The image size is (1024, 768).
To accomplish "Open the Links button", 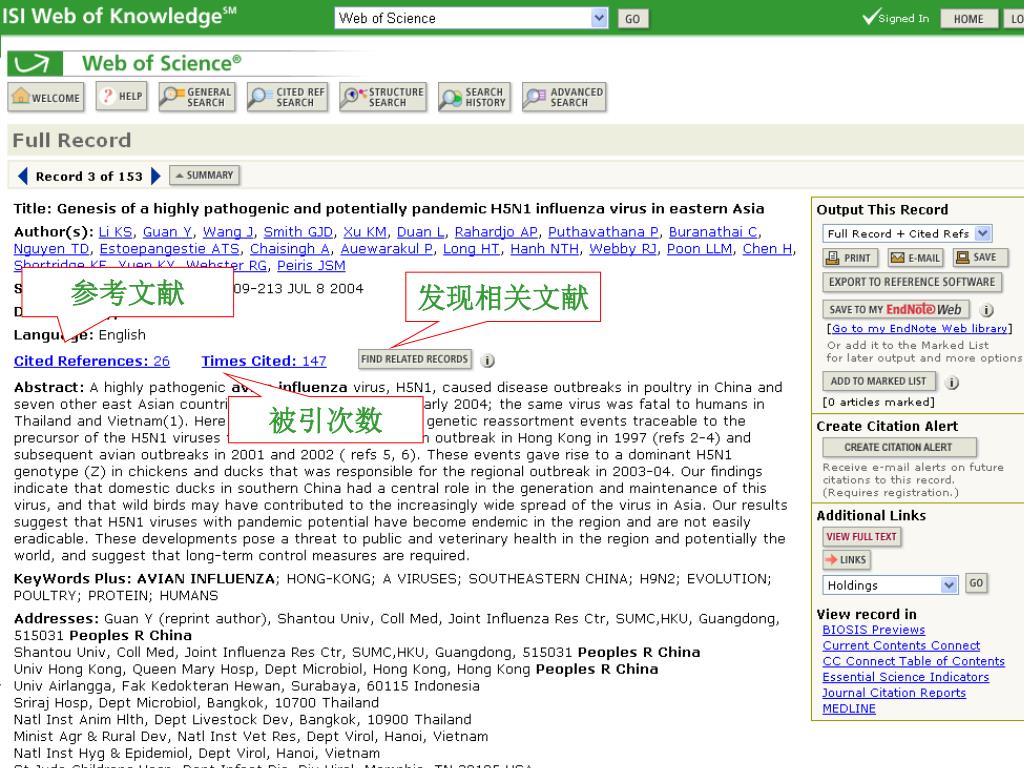I will [846, 560].
